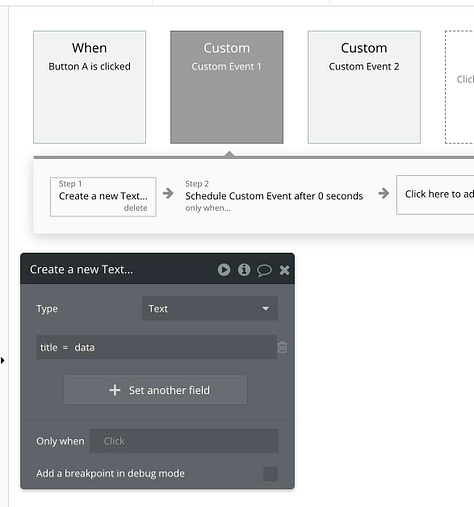
Task: Click the Step 1 Create a new Text action
Action: pyautogui.click(x=103, y=197)
